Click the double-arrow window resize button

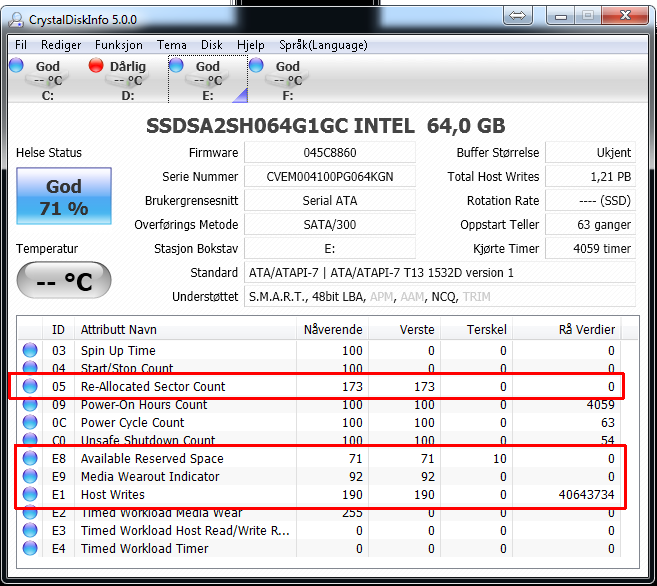pyautogui.click(x=517, y=16)
